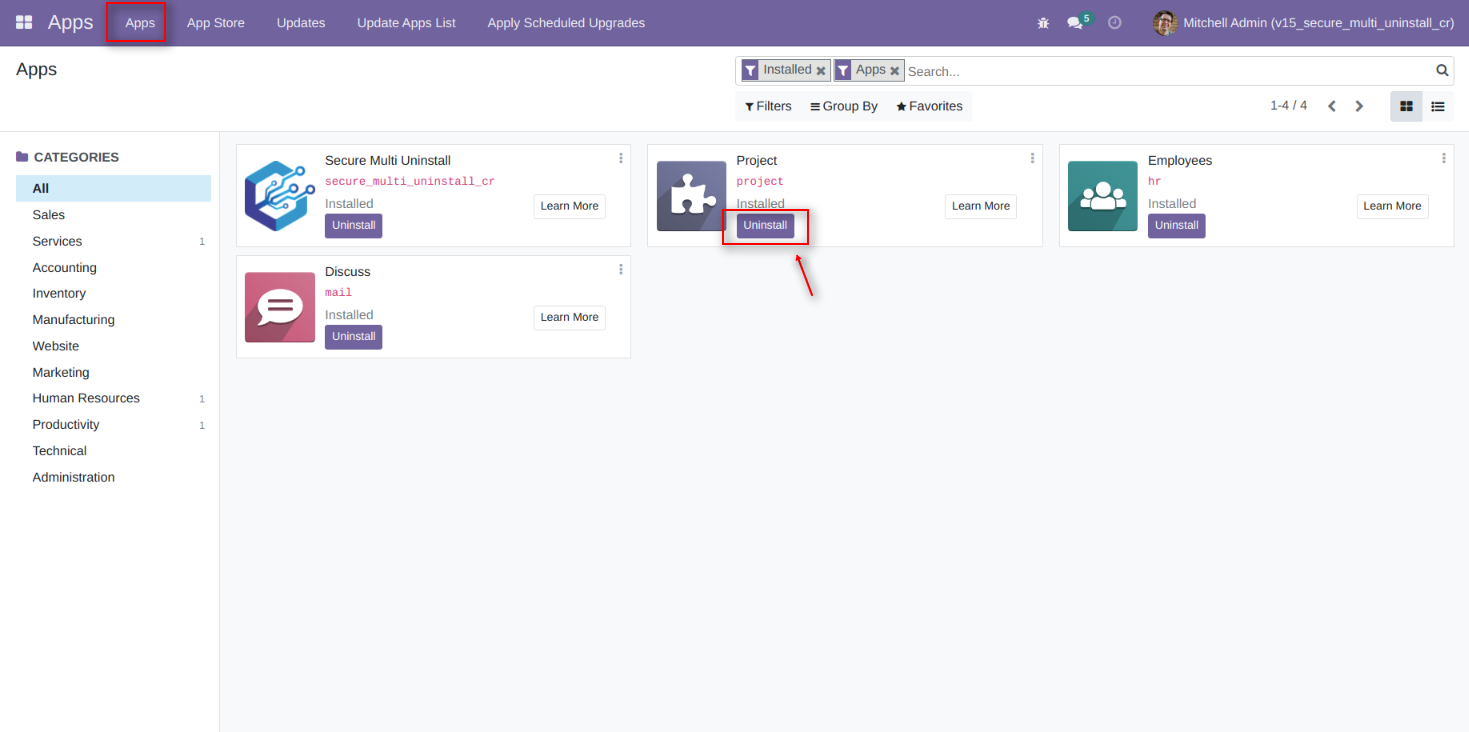Open the conversations chat bubble icon
The image size is (1469, 732).
[x=1075, y=22]
